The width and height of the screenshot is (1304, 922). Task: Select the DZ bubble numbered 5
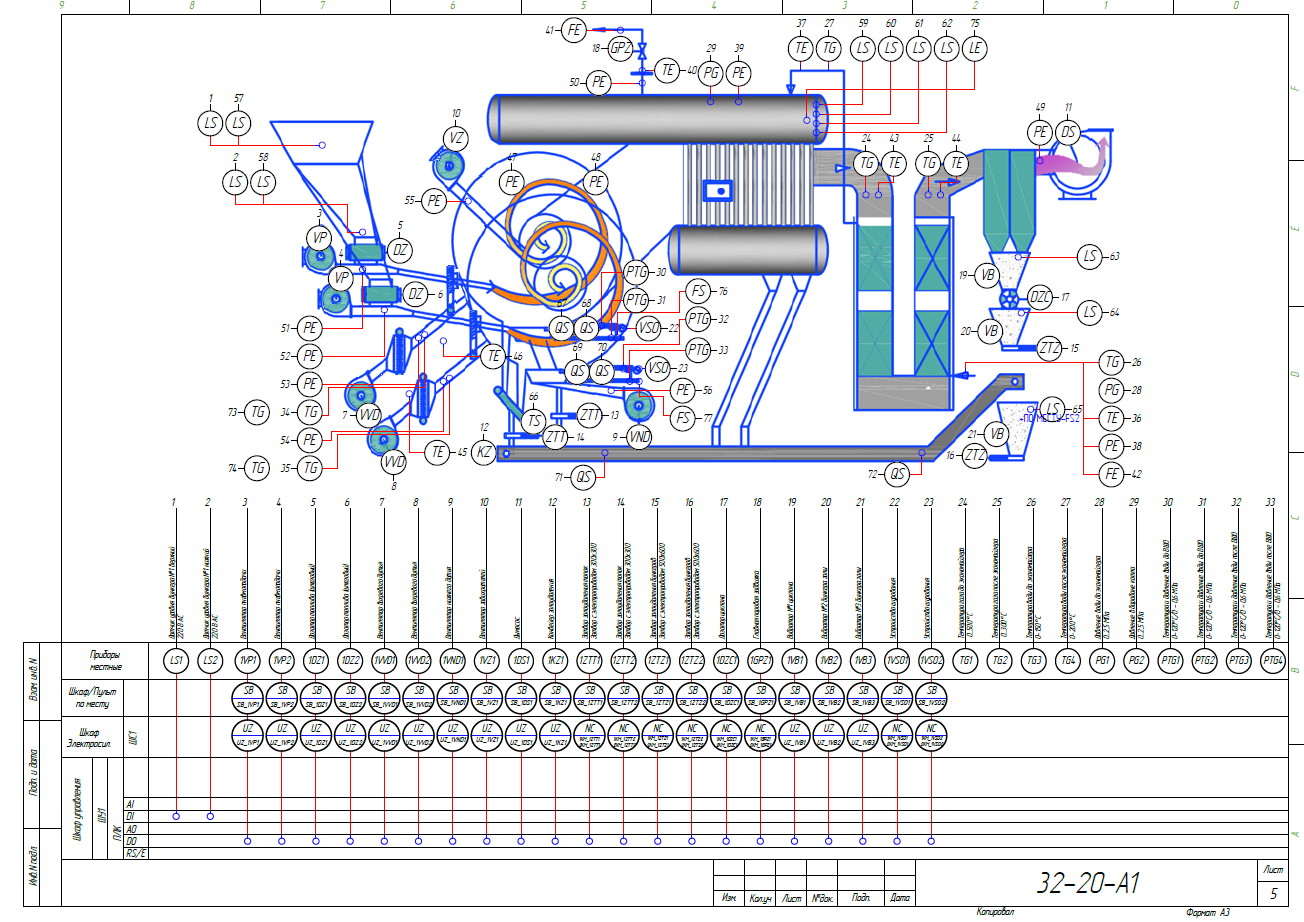pos(400,250)
